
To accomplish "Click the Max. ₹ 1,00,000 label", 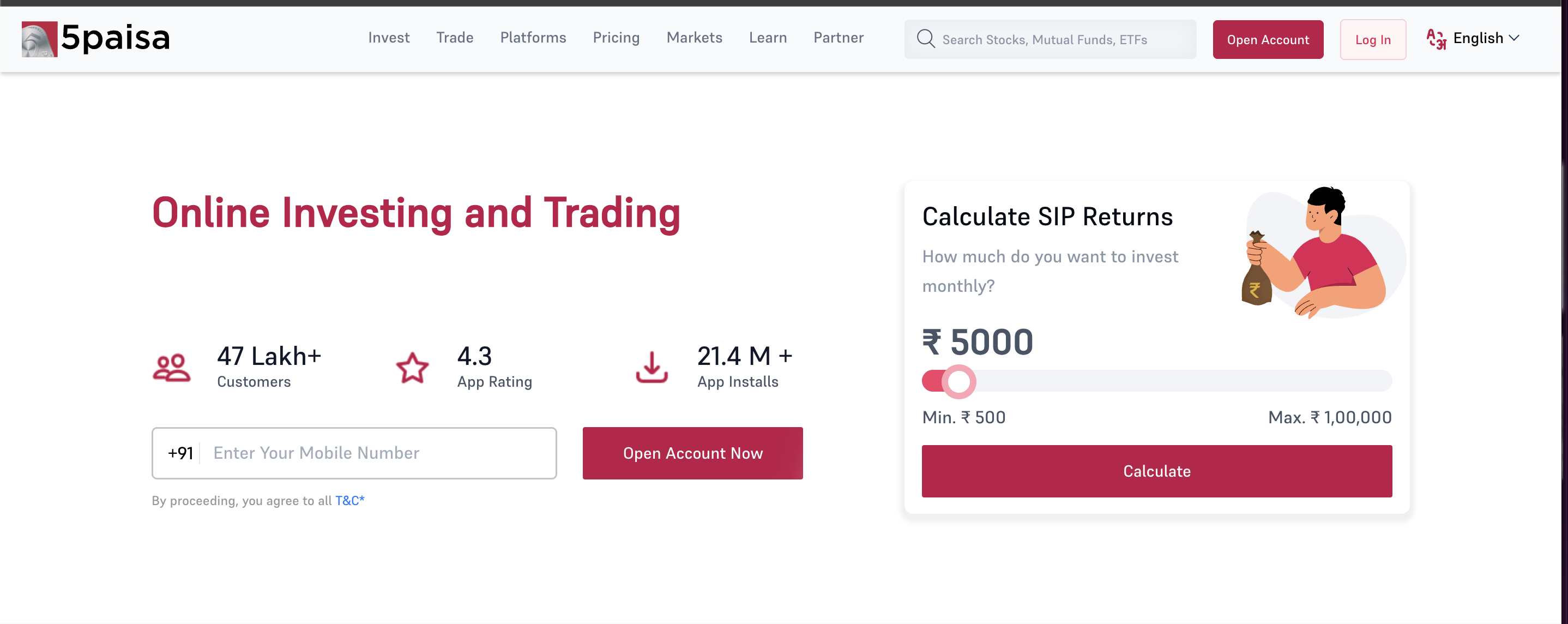I will click(x=1329, y=418).
